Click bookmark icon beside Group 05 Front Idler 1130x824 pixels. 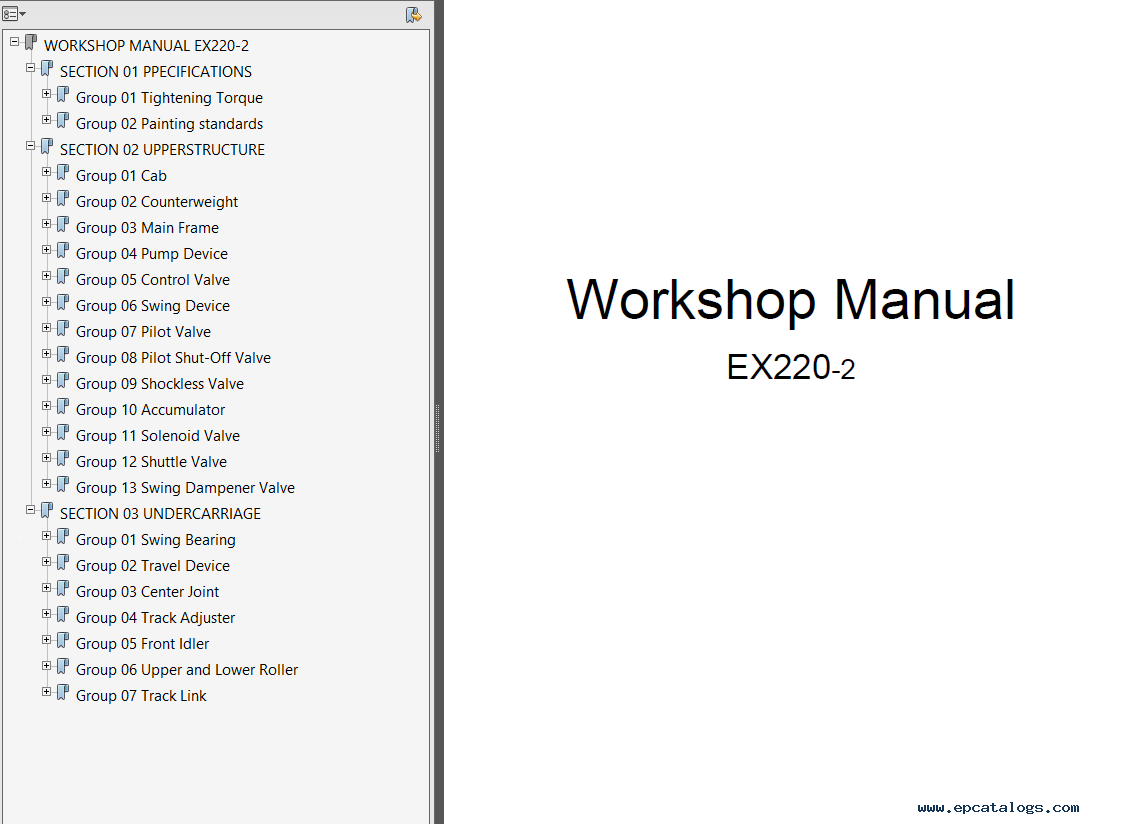click(x=63, y=640)
